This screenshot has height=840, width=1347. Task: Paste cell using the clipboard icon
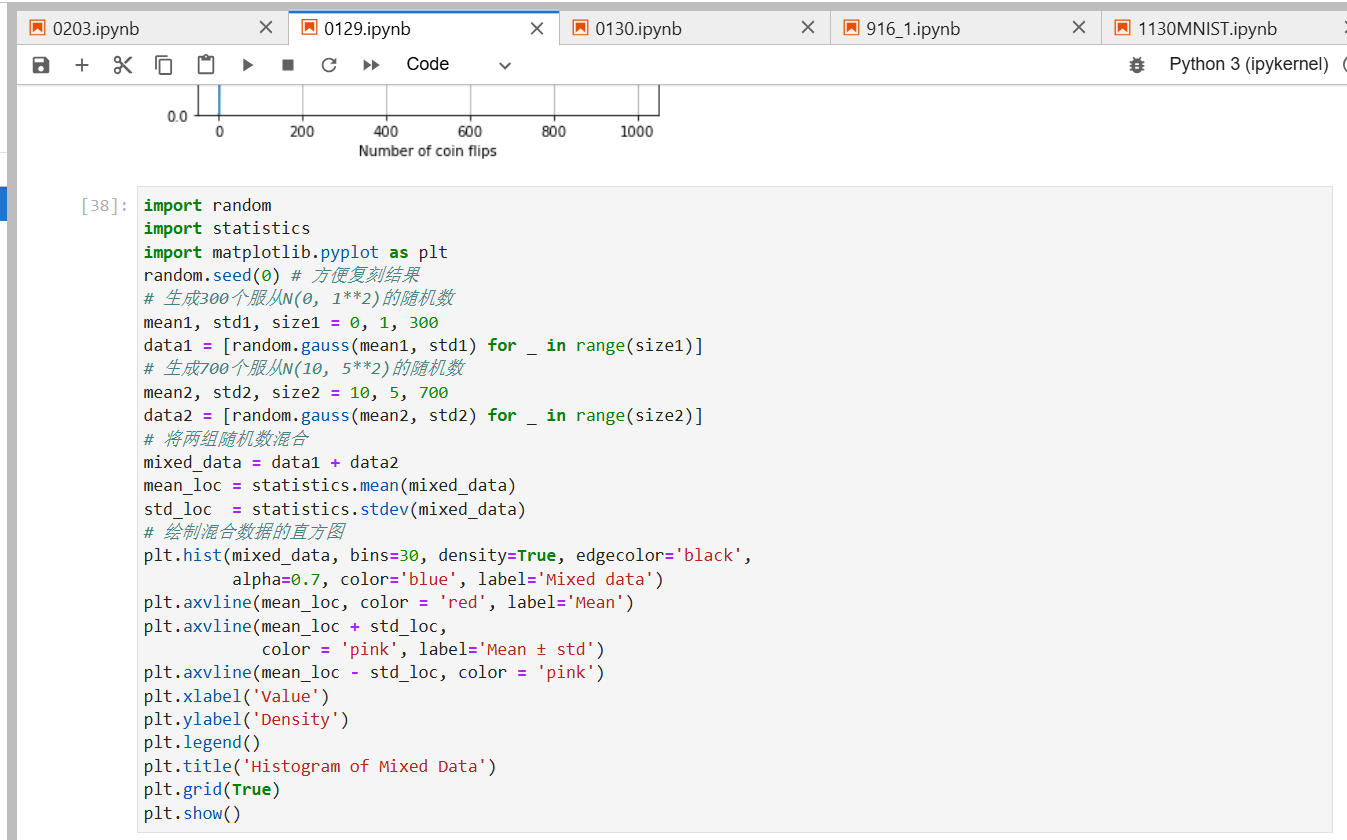coord(206,65)
